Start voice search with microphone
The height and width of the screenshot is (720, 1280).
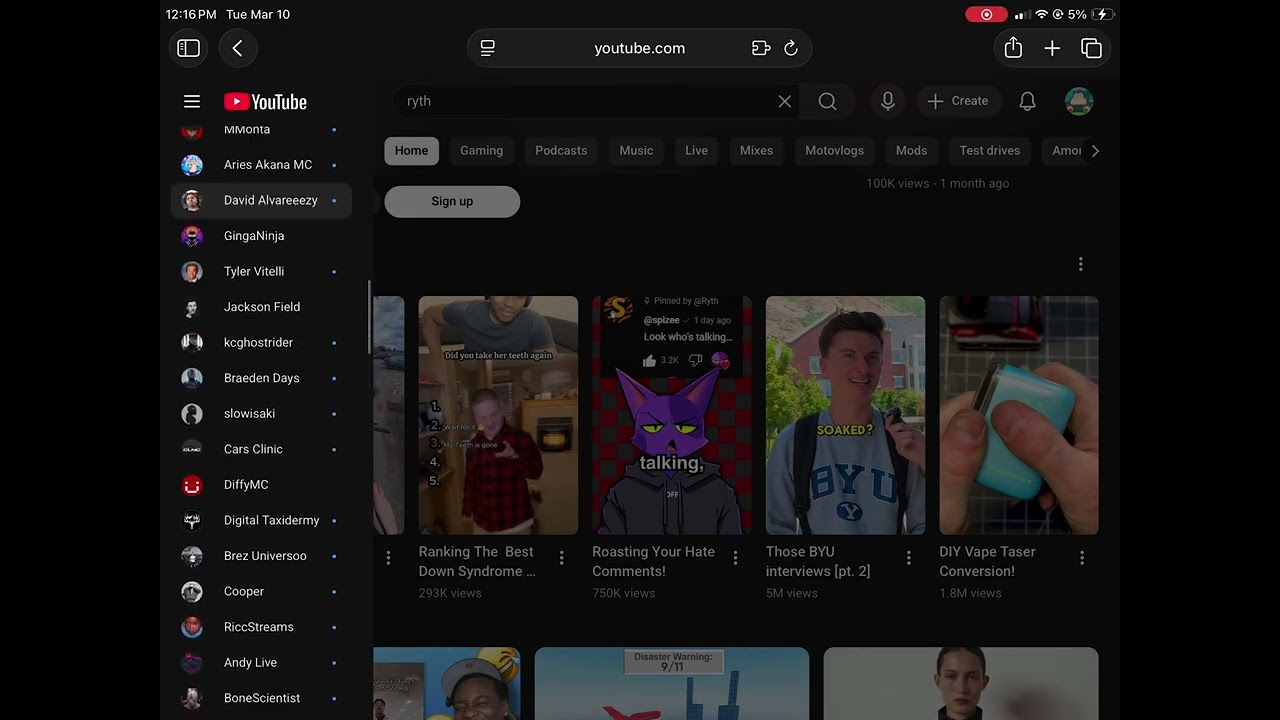(887, 101)
